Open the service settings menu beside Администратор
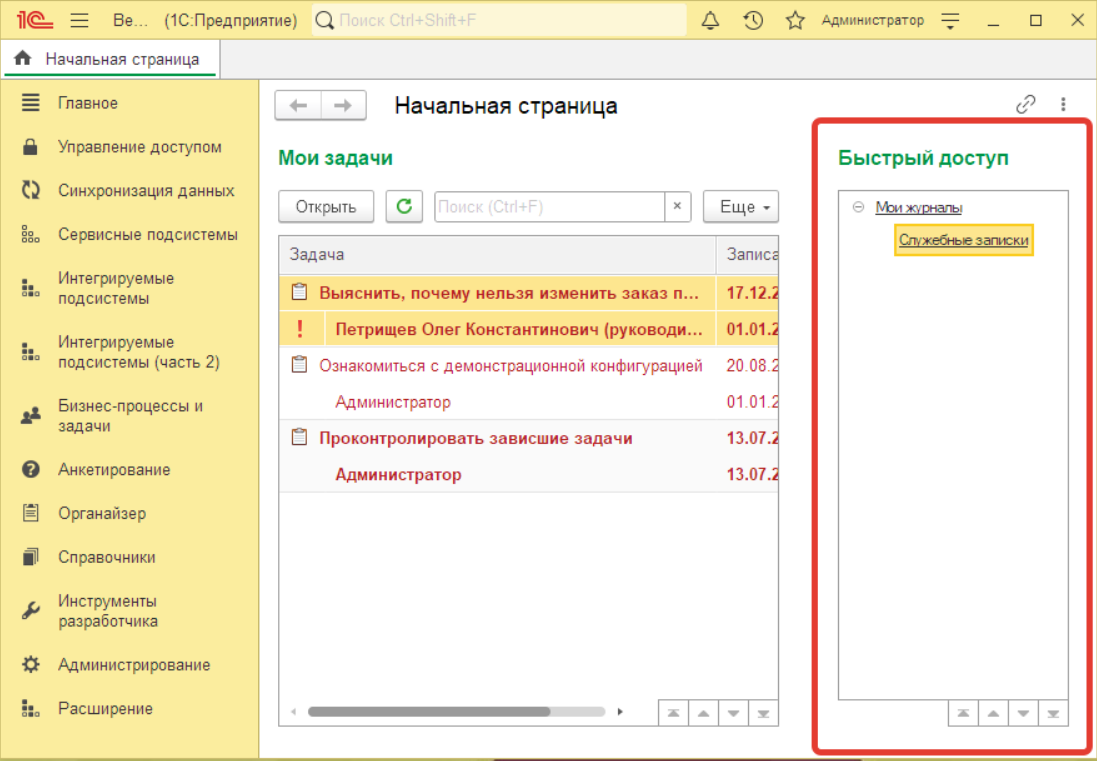This screenshot has height=761, width=1097. [951, 20]
